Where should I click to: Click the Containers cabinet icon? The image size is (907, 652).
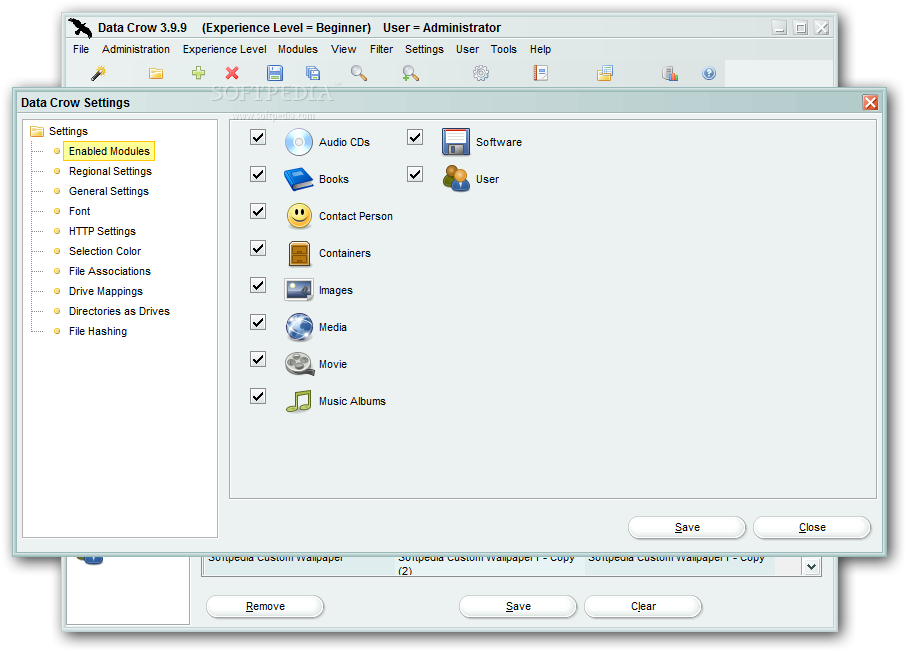pos(299,253)
